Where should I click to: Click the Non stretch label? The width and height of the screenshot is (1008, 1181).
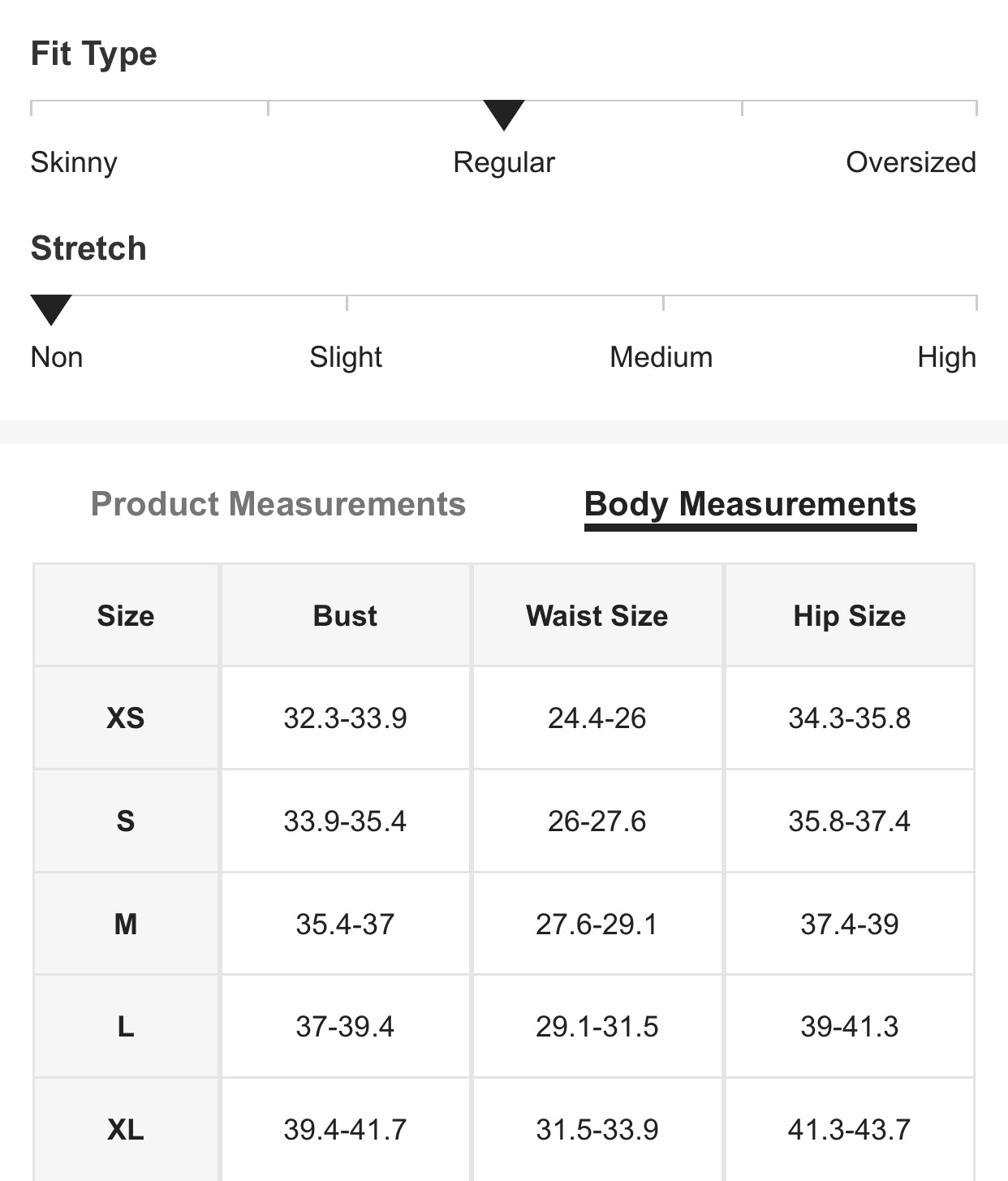(x=57, y=357)
